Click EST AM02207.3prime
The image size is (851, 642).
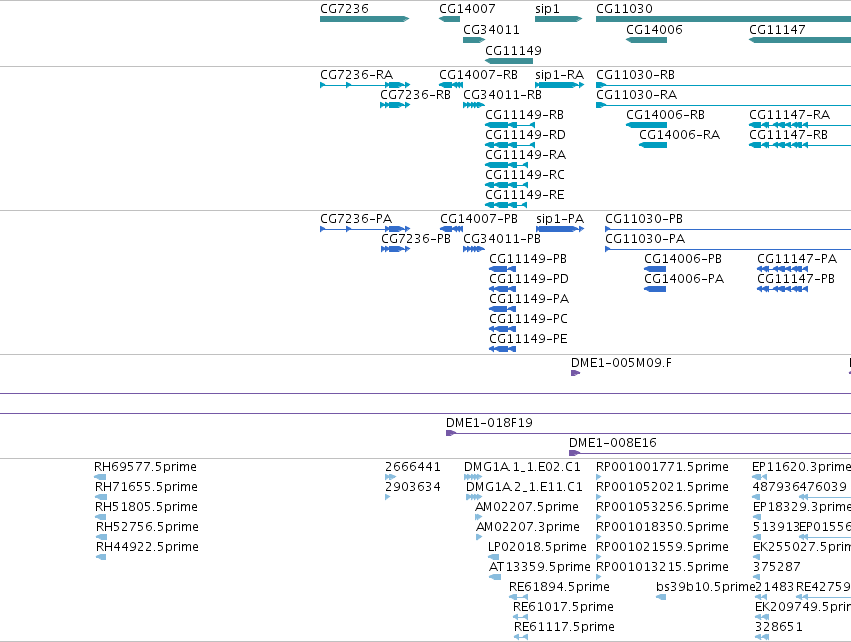click(x=479, y=537)
